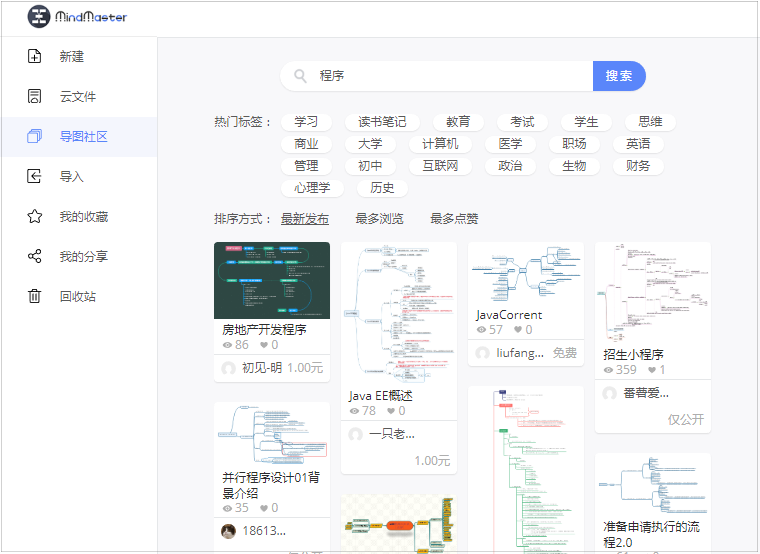Click the Import icon in sidebar
This screenshot has width=760, height=554.
35,176
